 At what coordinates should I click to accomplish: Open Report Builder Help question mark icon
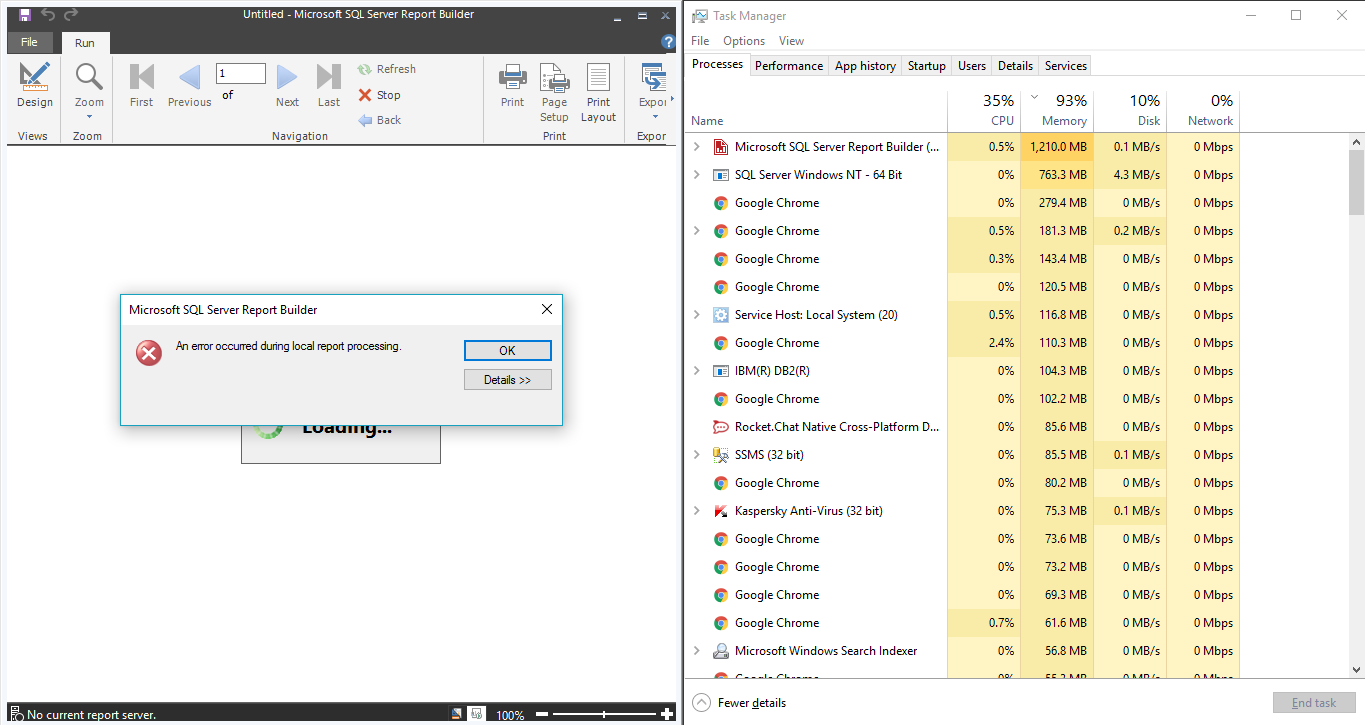point(669,42)
